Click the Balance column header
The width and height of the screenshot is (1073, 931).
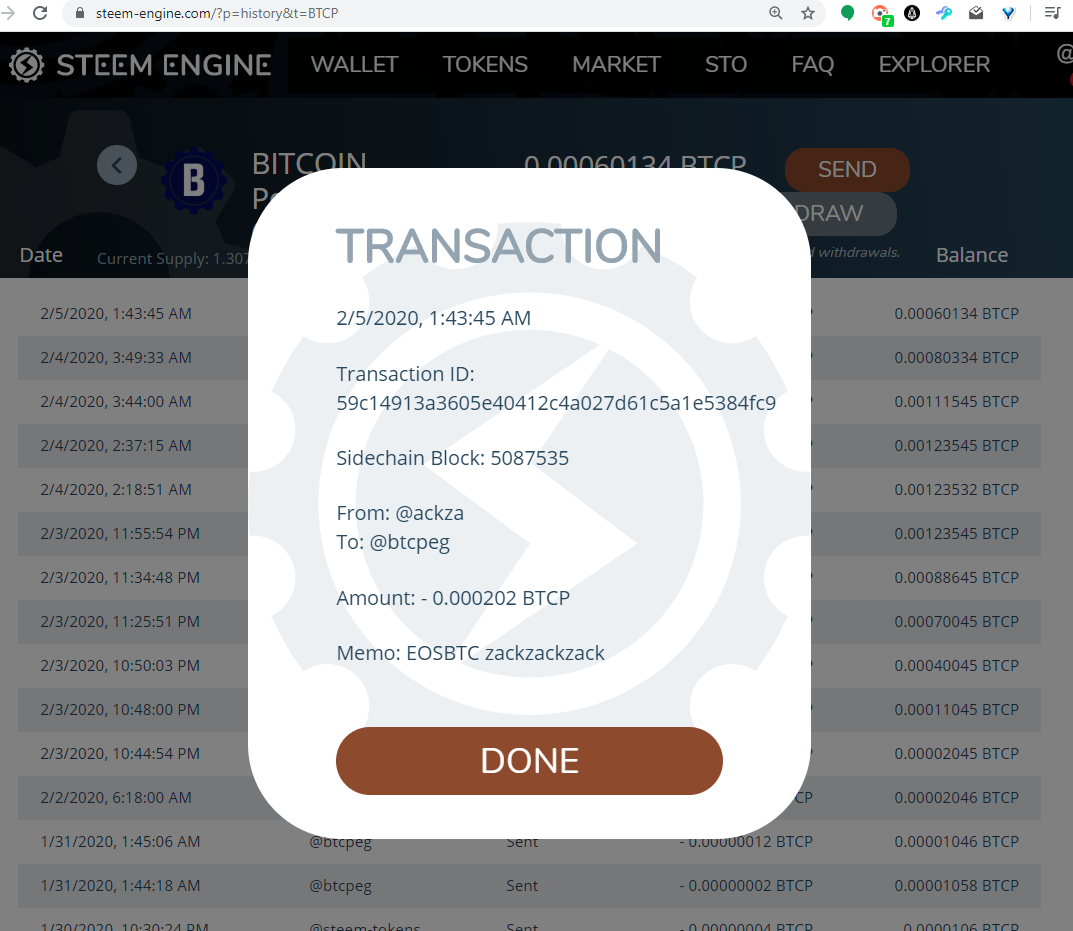[972, 255]
